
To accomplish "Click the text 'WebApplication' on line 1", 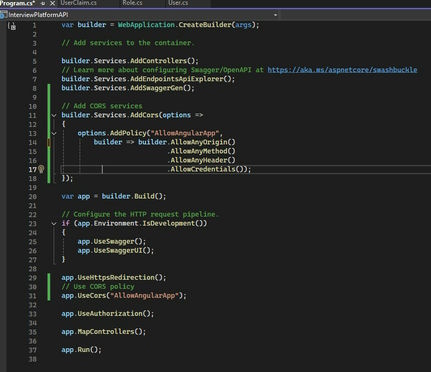I will point(146,25).
